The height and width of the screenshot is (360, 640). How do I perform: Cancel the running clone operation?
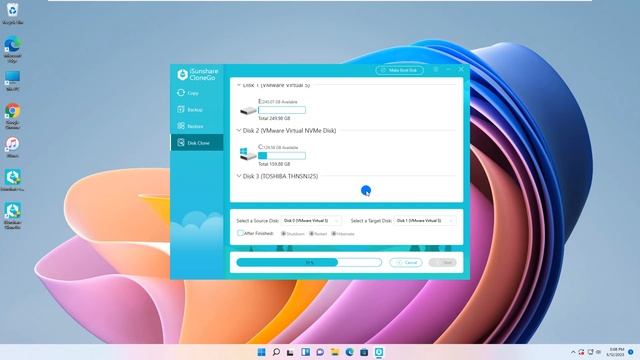pos(406,262)
